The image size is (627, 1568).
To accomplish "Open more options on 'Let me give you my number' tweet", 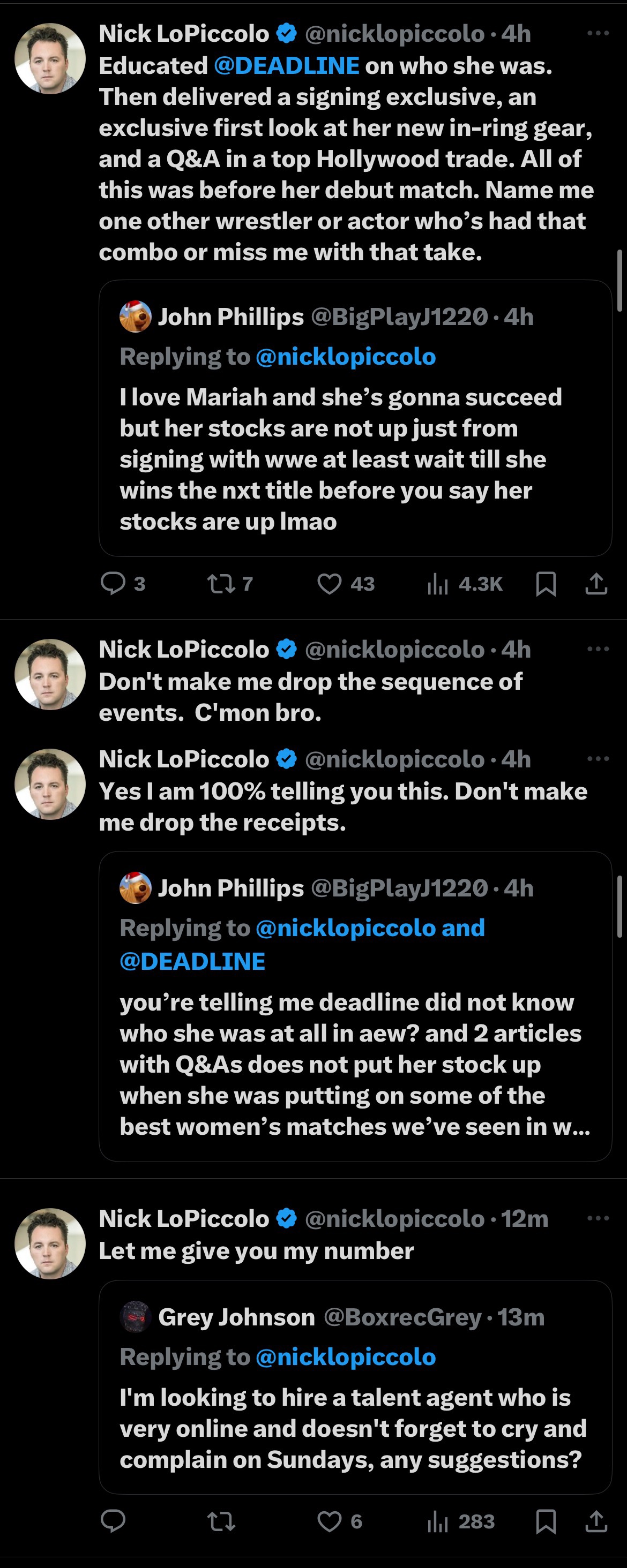I will pos(598,1218).
